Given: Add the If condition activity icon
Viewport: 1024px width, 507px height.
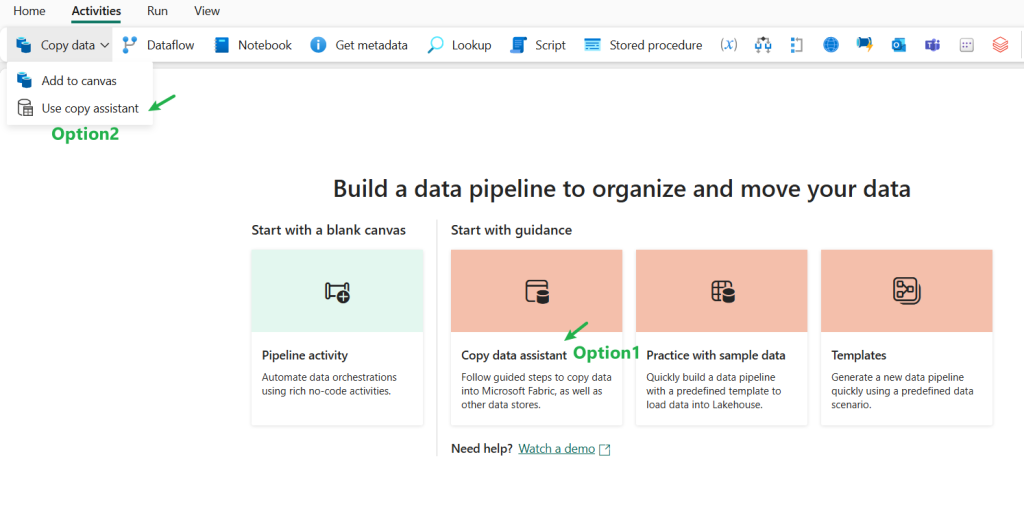Looking at the screenshot, I should point(763,45).
